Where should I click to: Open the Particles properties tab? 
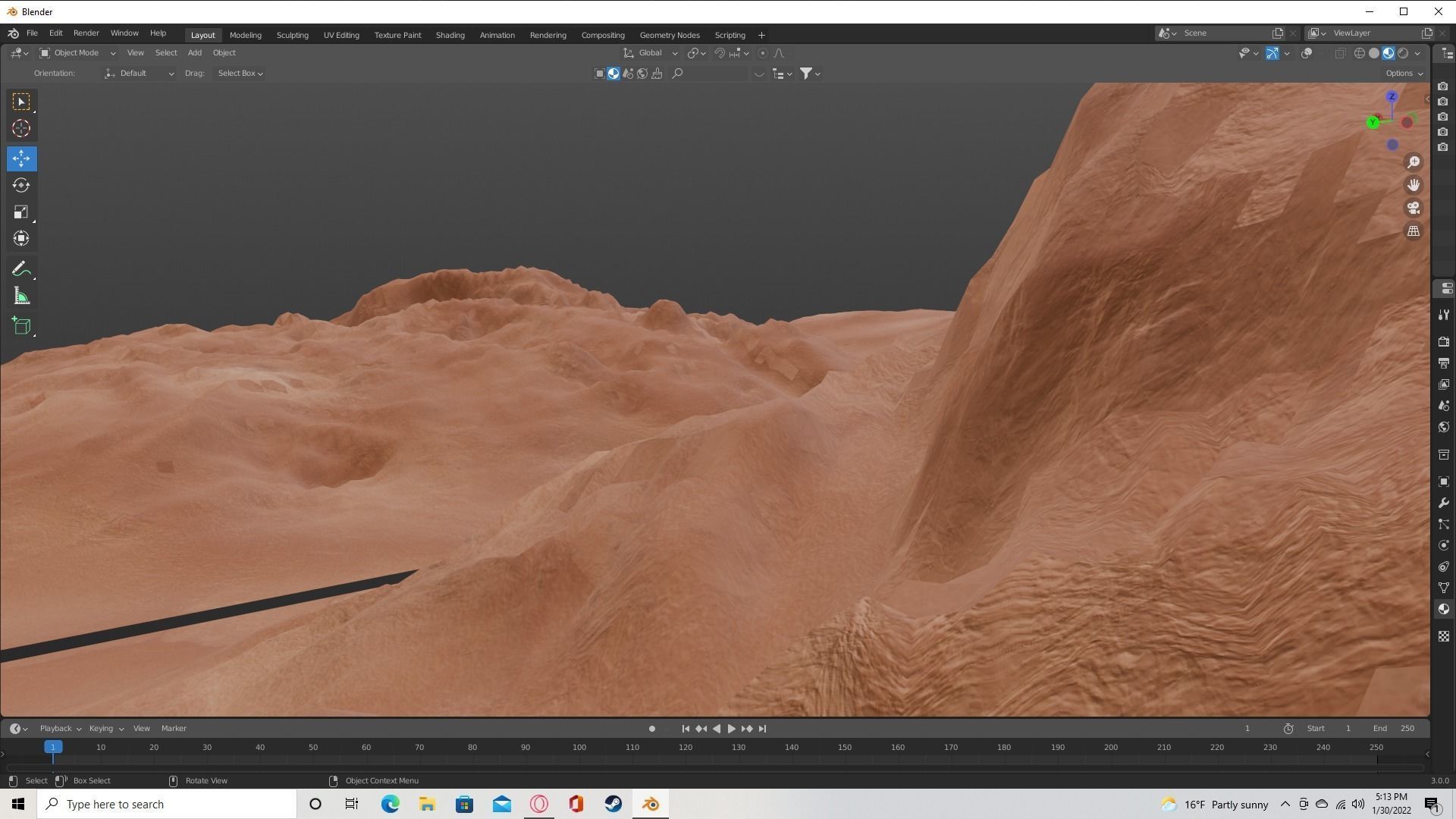[1444, 524]
